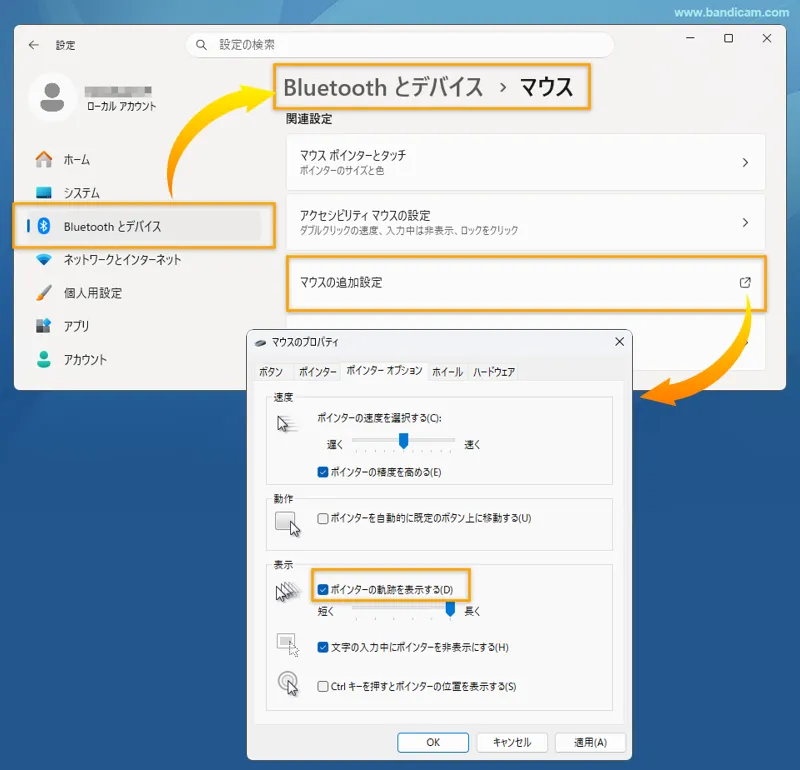Select ネットワークとインターネット in sidebar
This screenshot has height=770, width=800.
pyautogui.click(x=122, y=259)
